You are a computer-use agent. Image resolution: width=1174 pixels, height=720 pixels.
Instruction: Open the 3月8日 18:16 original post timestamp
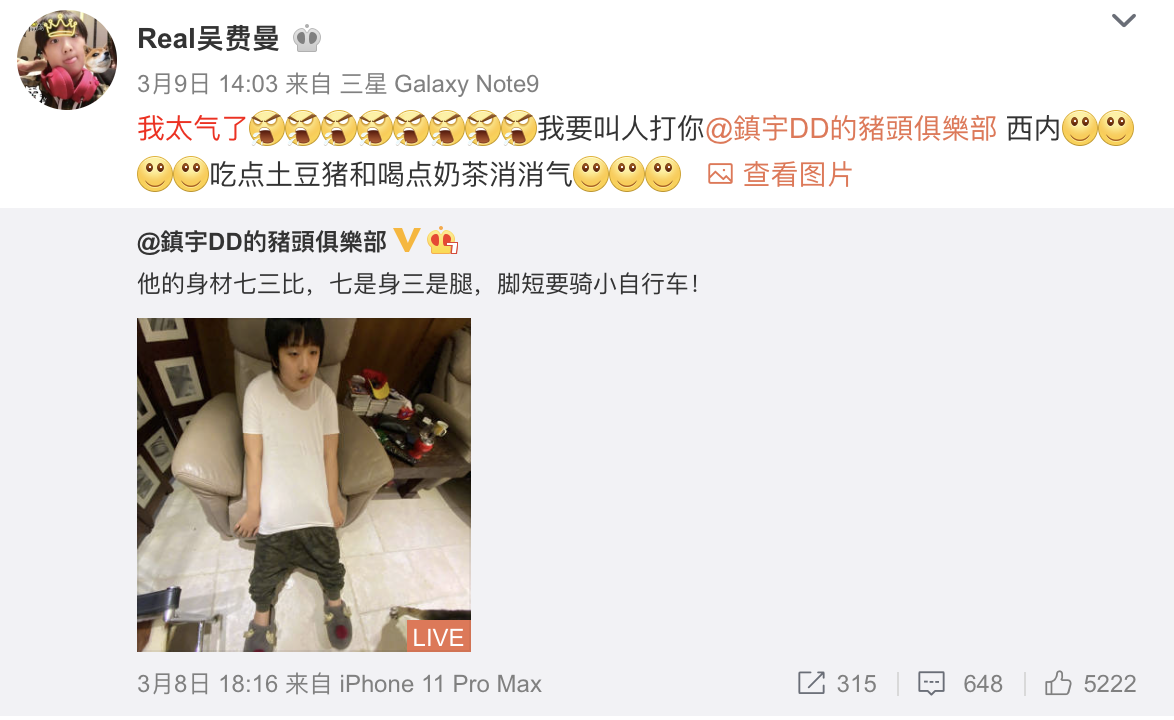point(207,683)
